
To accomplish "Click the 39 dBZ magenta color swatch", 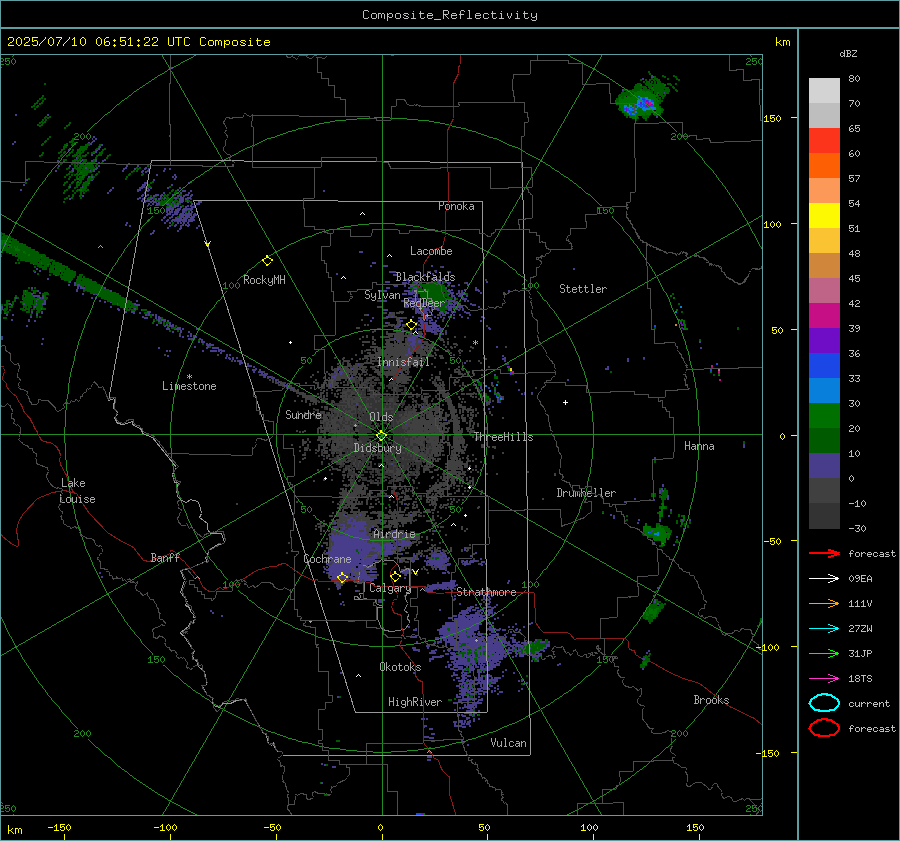I will [824, 316].
